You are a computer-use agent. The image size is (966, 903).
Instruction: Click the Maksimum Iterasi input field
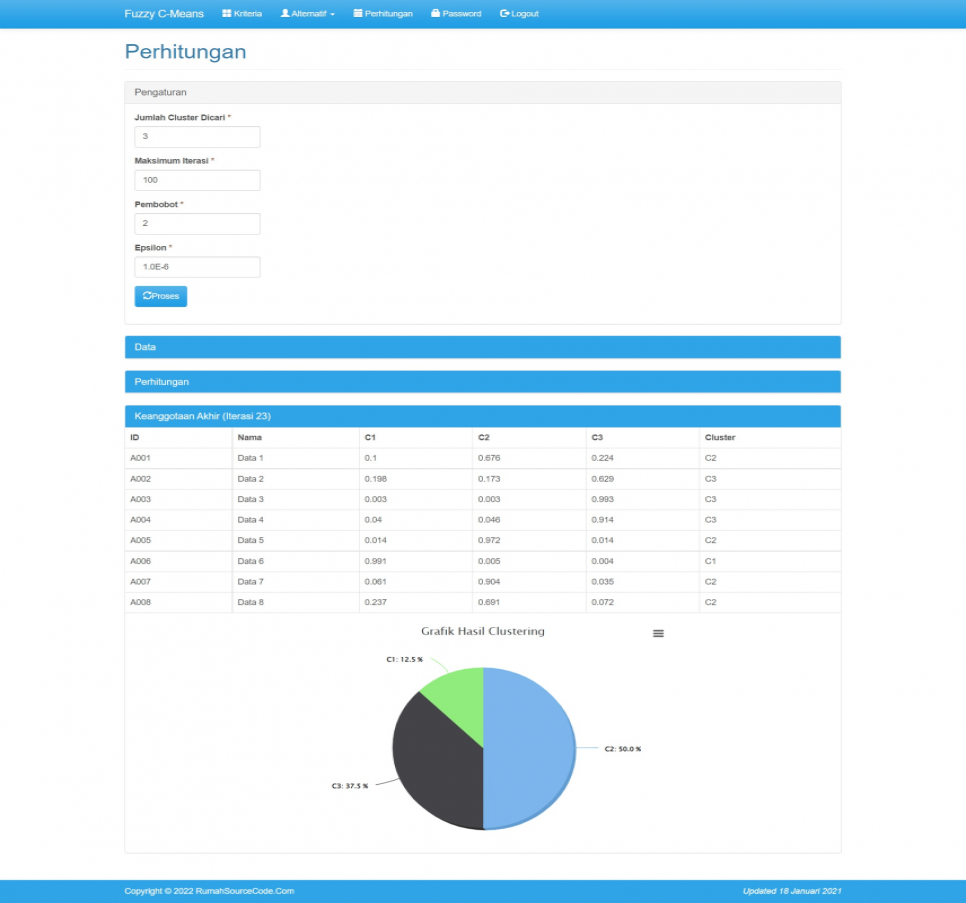[x=197, y=180]
